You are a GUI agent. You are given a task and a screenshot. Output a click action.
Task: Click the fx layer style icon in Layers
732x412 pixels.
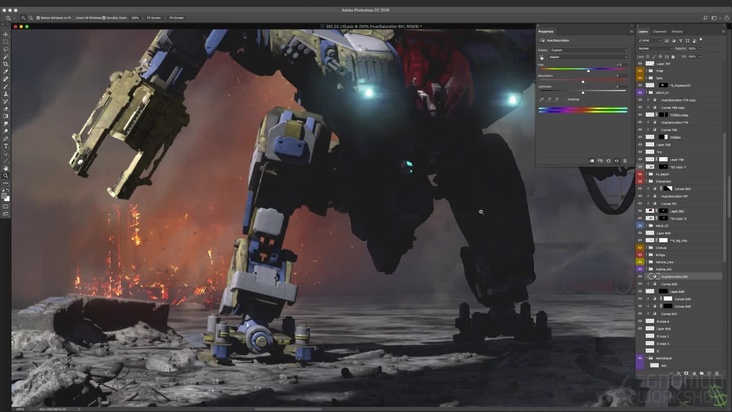coord(678,373)
